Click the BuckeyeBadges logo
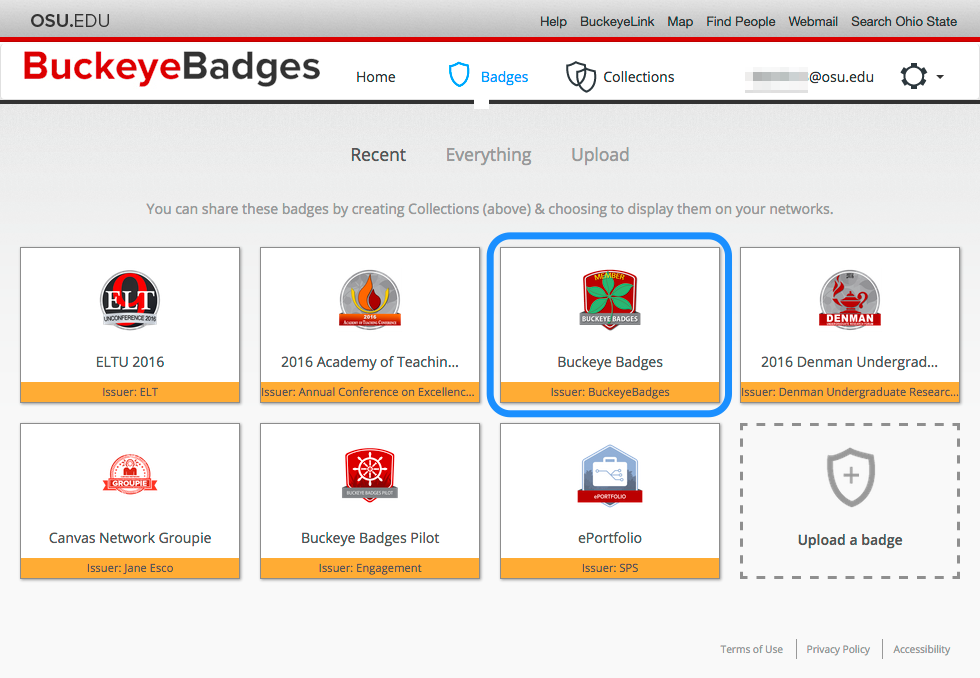Viewport: 980px width, 678px height. coord(172,67)
